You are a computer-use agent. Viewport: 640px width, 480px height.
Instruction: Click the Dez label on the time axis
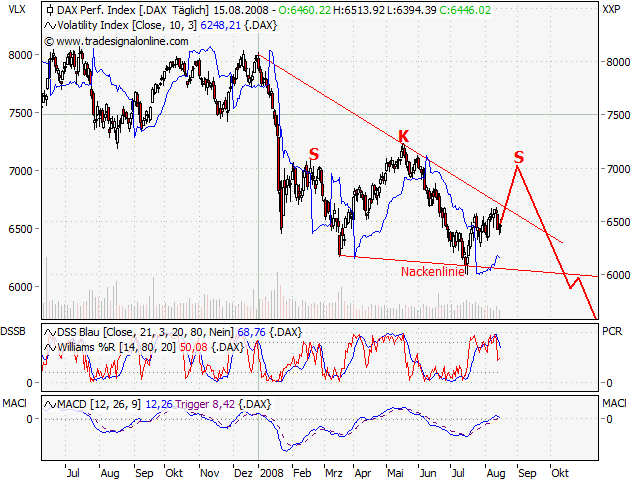pos(243,473)
